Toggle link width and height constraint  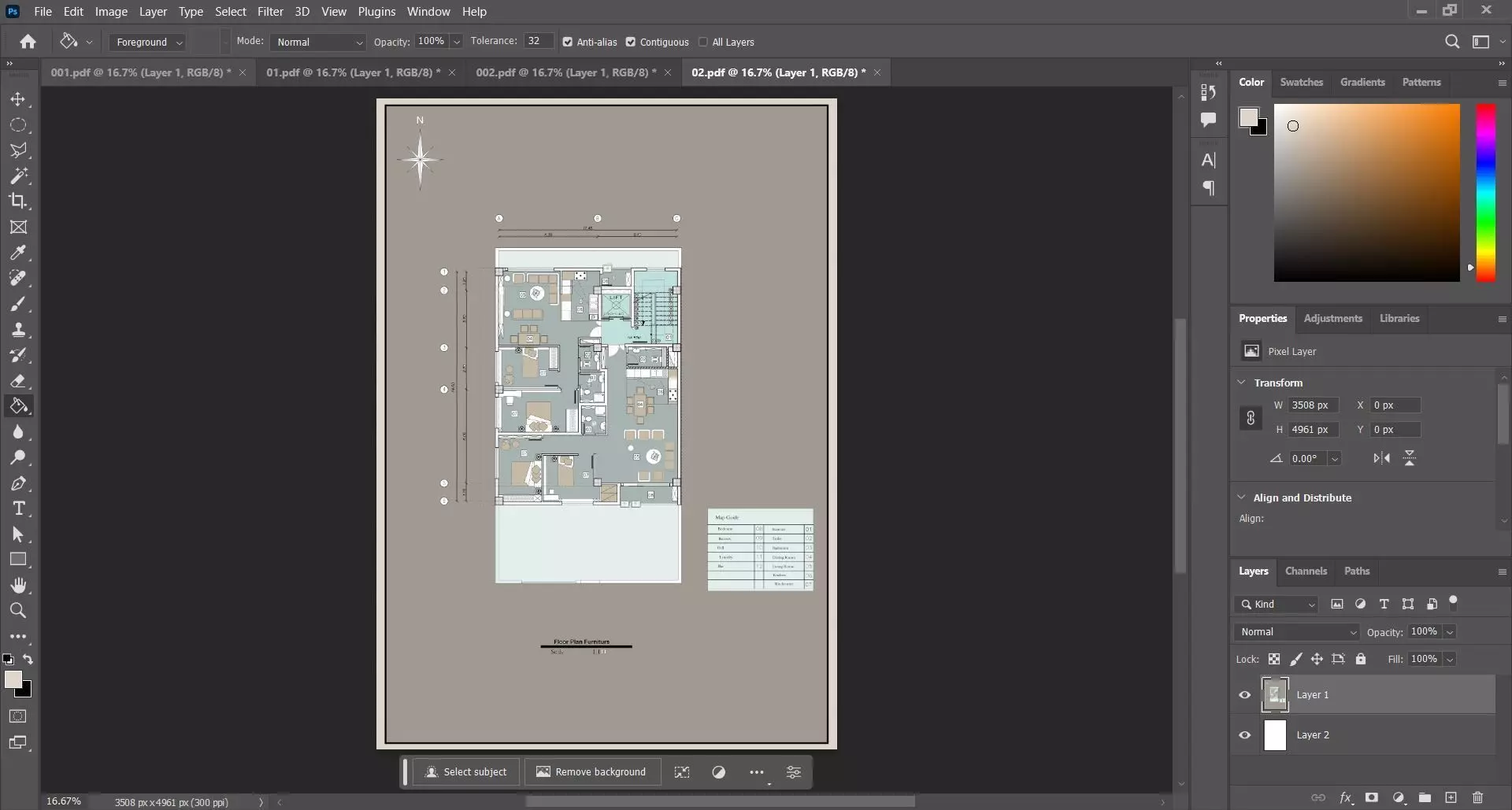click(x=1251, y=418)
